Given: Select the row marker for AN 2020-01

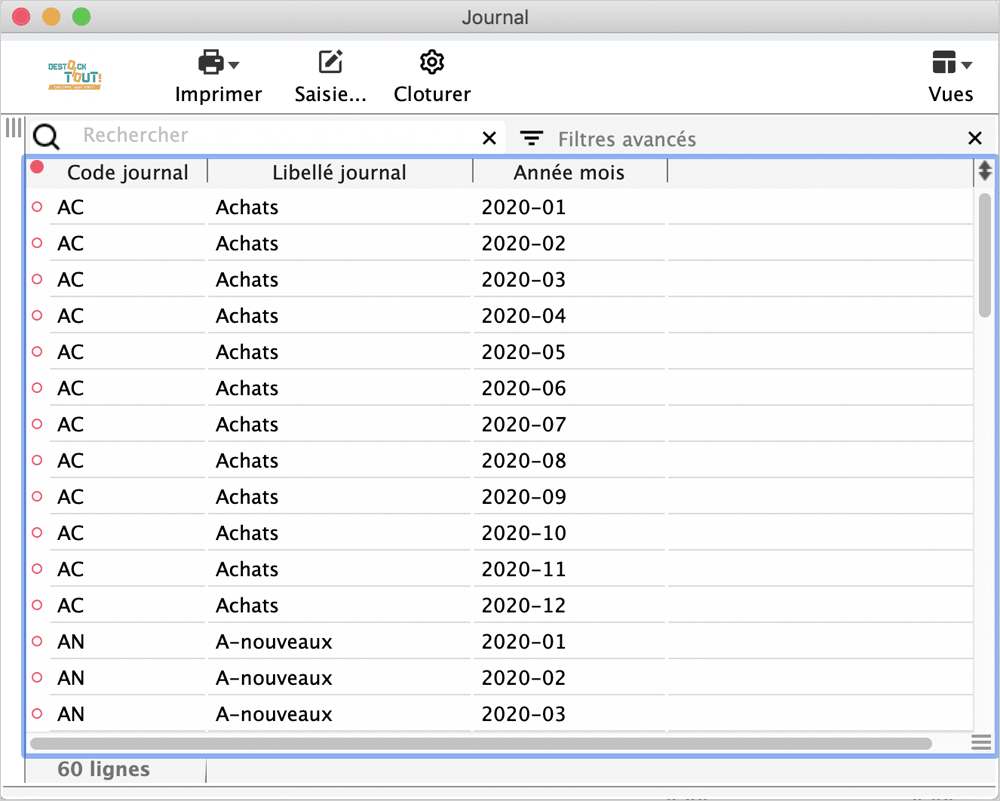Looking at the screenshot, I should [37, 641].
